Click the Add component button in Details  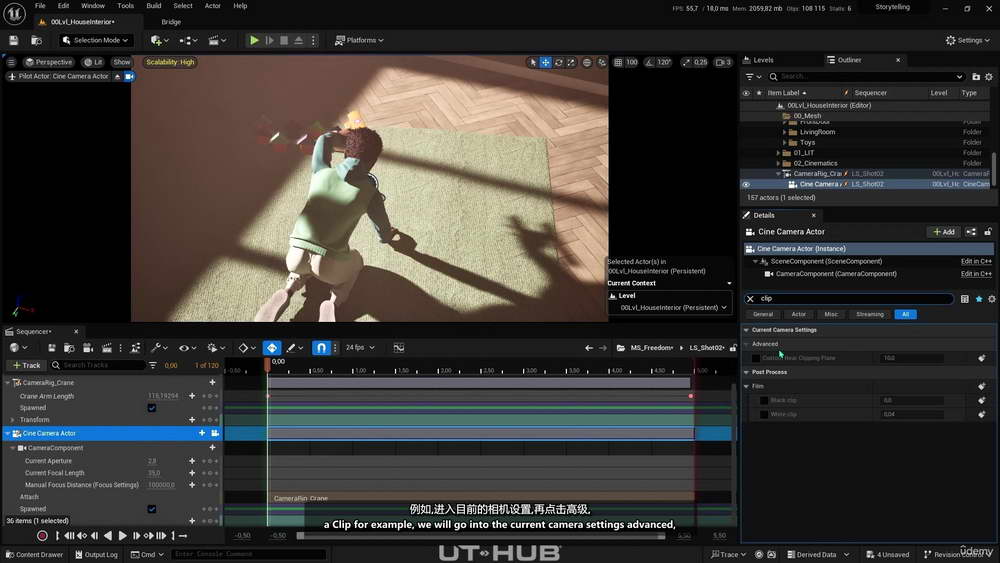pos(944,232)
